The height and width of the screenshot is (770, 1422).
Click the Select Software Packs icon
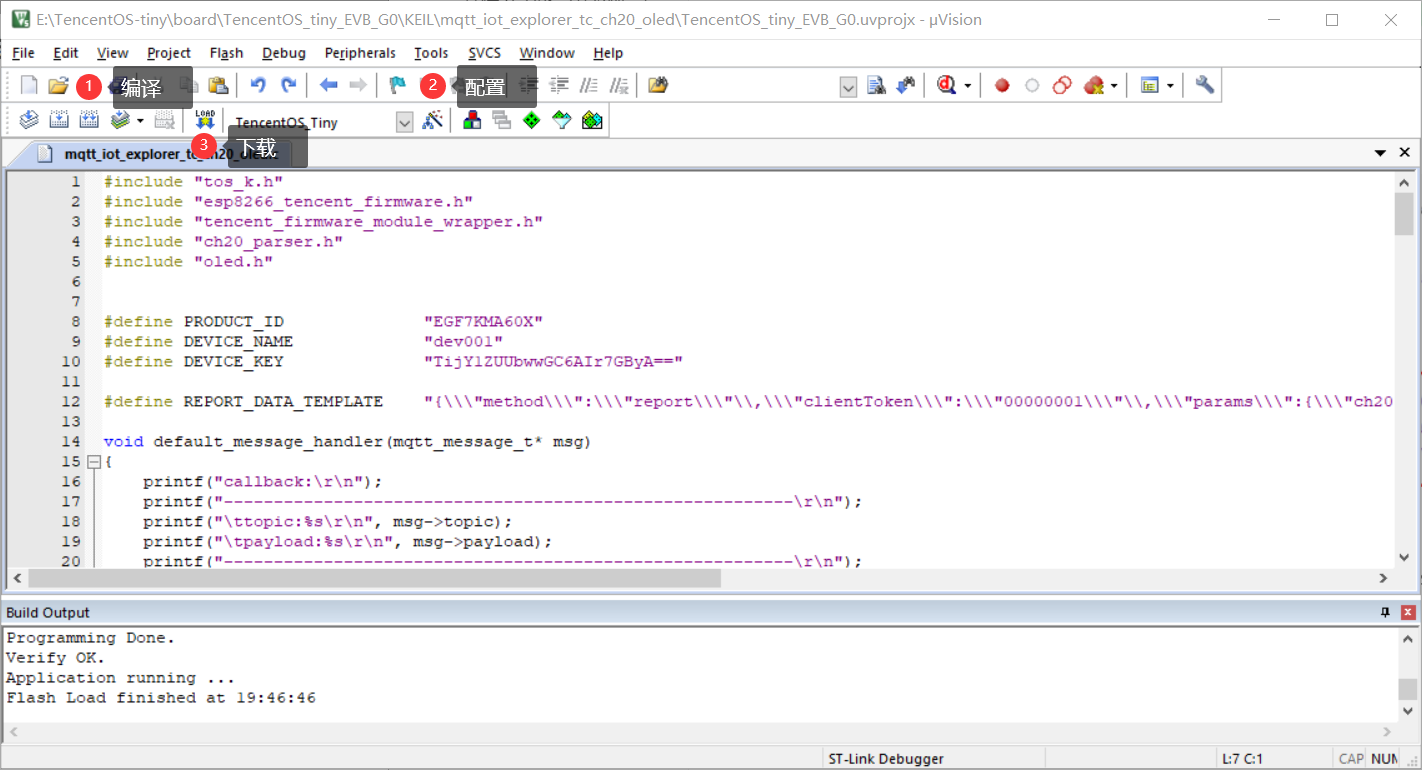(x=562, y=121)
